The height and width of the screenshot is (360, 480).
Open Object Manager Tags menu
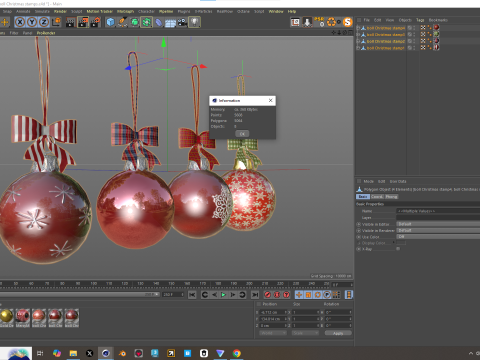420,20
